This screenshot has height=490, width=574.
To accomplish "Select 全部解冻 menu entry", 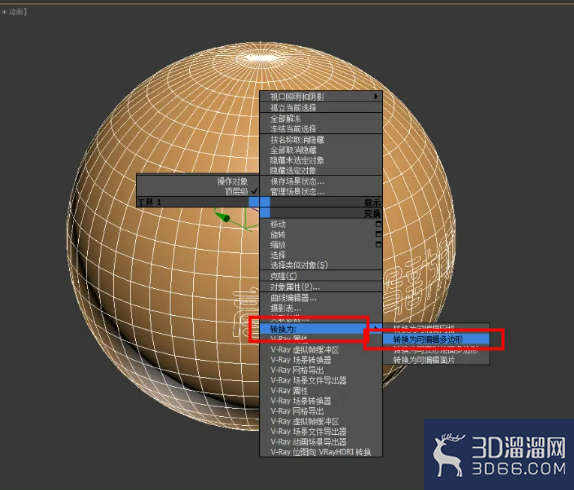I will tap(321, 119).
